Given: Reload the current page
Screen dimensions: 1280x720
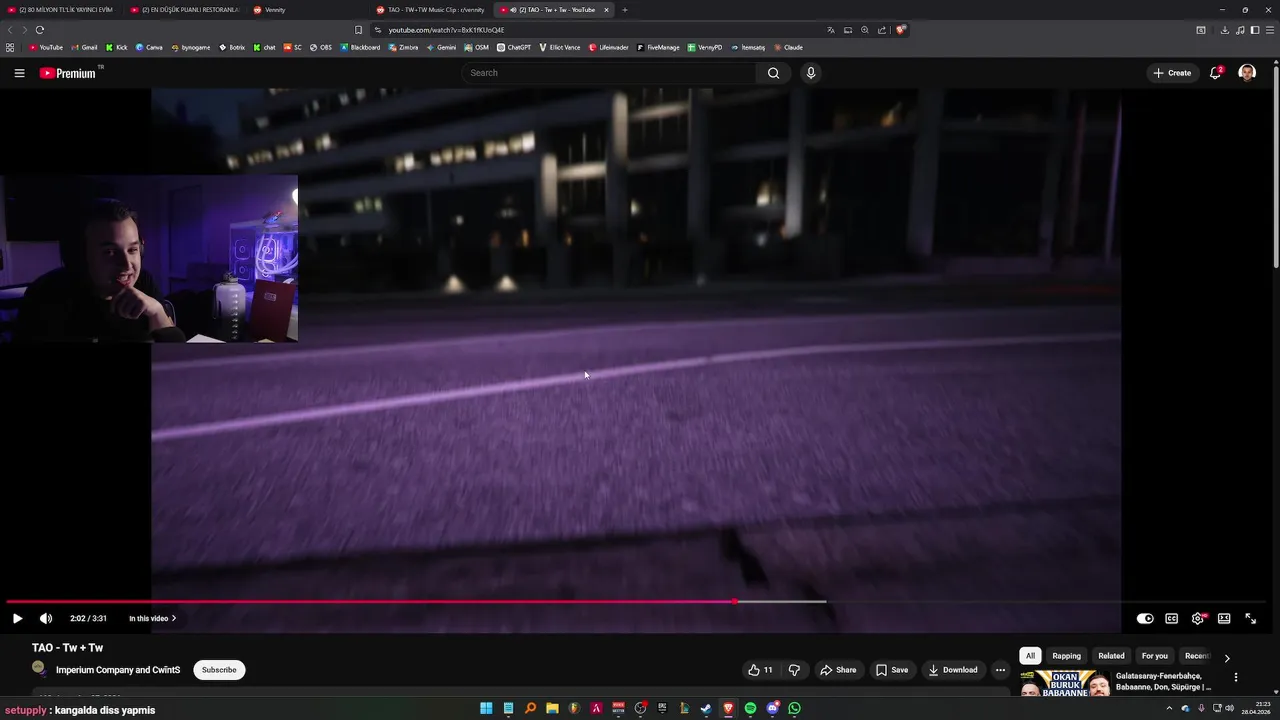Looking at the screenshot, I should pos(40,30).
